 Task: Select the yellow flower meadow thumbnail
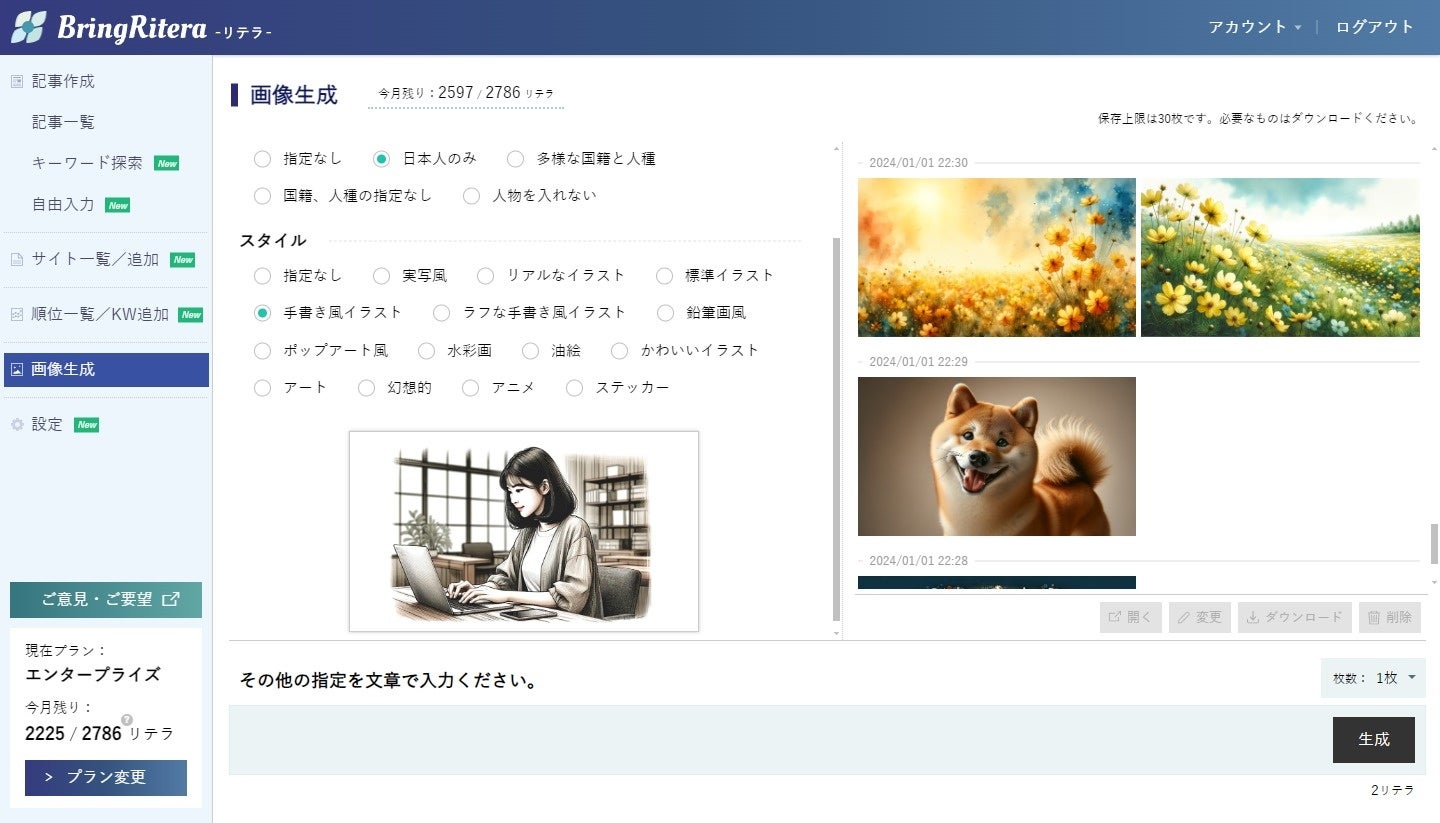click(x=1280, y=257)
